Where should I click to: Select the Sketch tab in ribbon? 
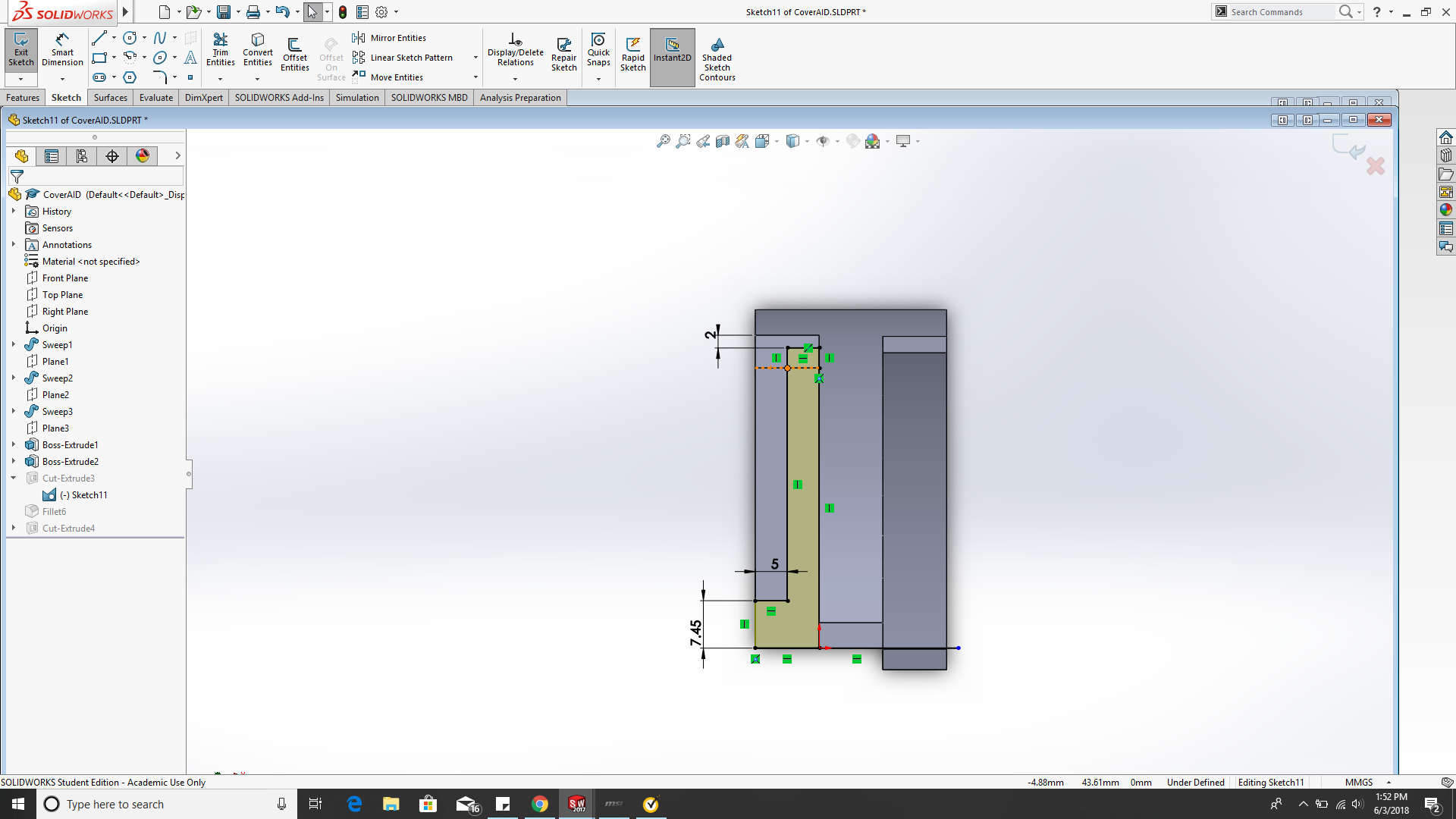tap(65, 97)
